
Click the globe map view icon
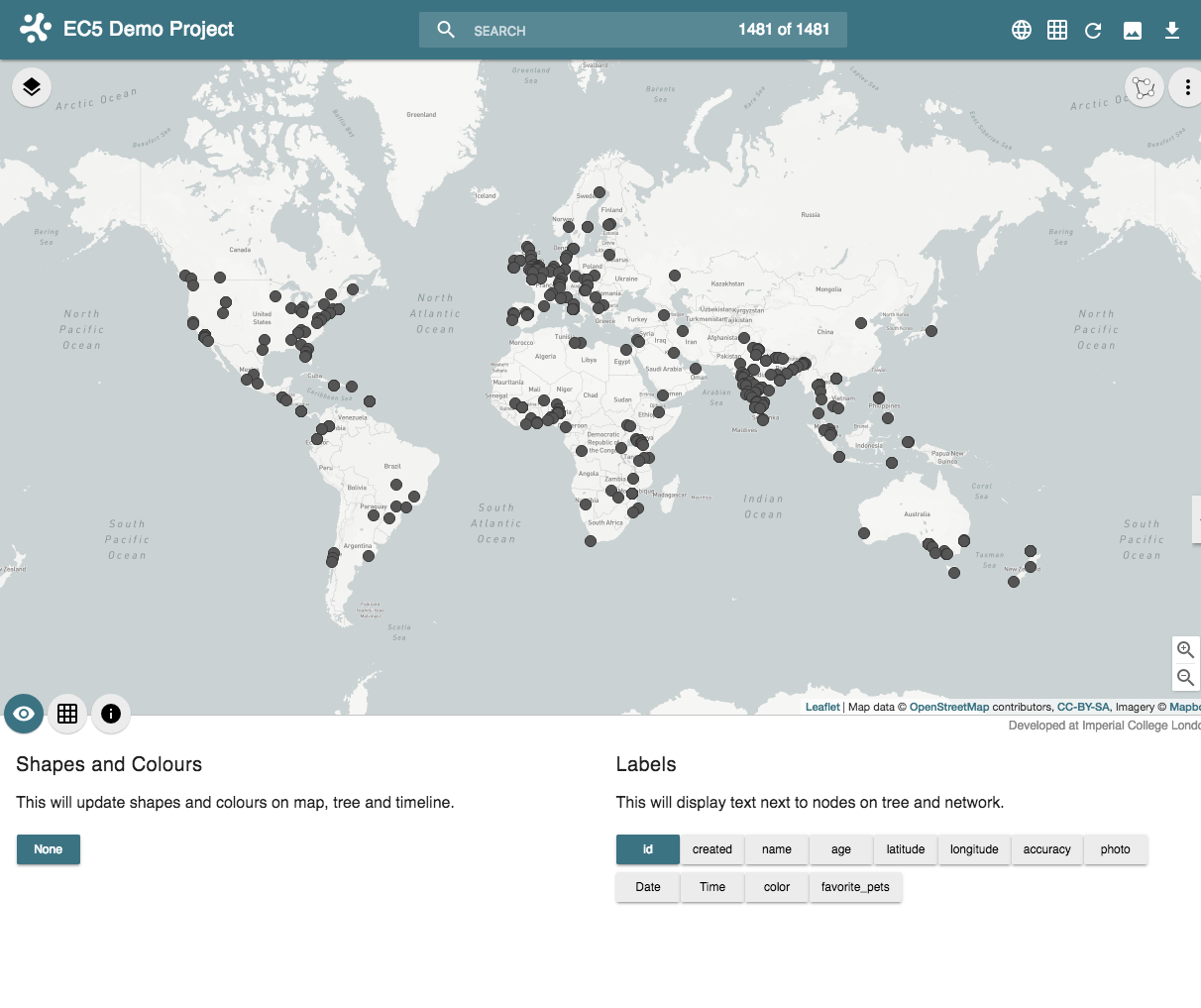pyautogui.click(x=1022, y=30)
